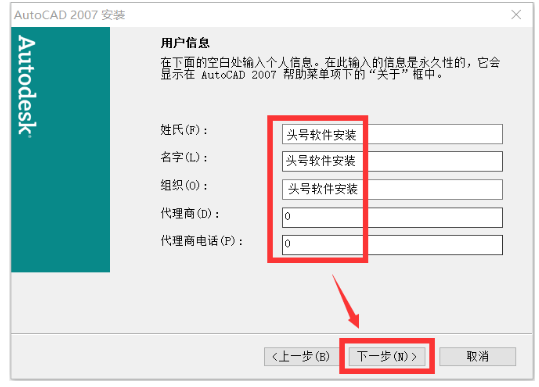Click the 组织(O): label

click(x=184, y=186)
